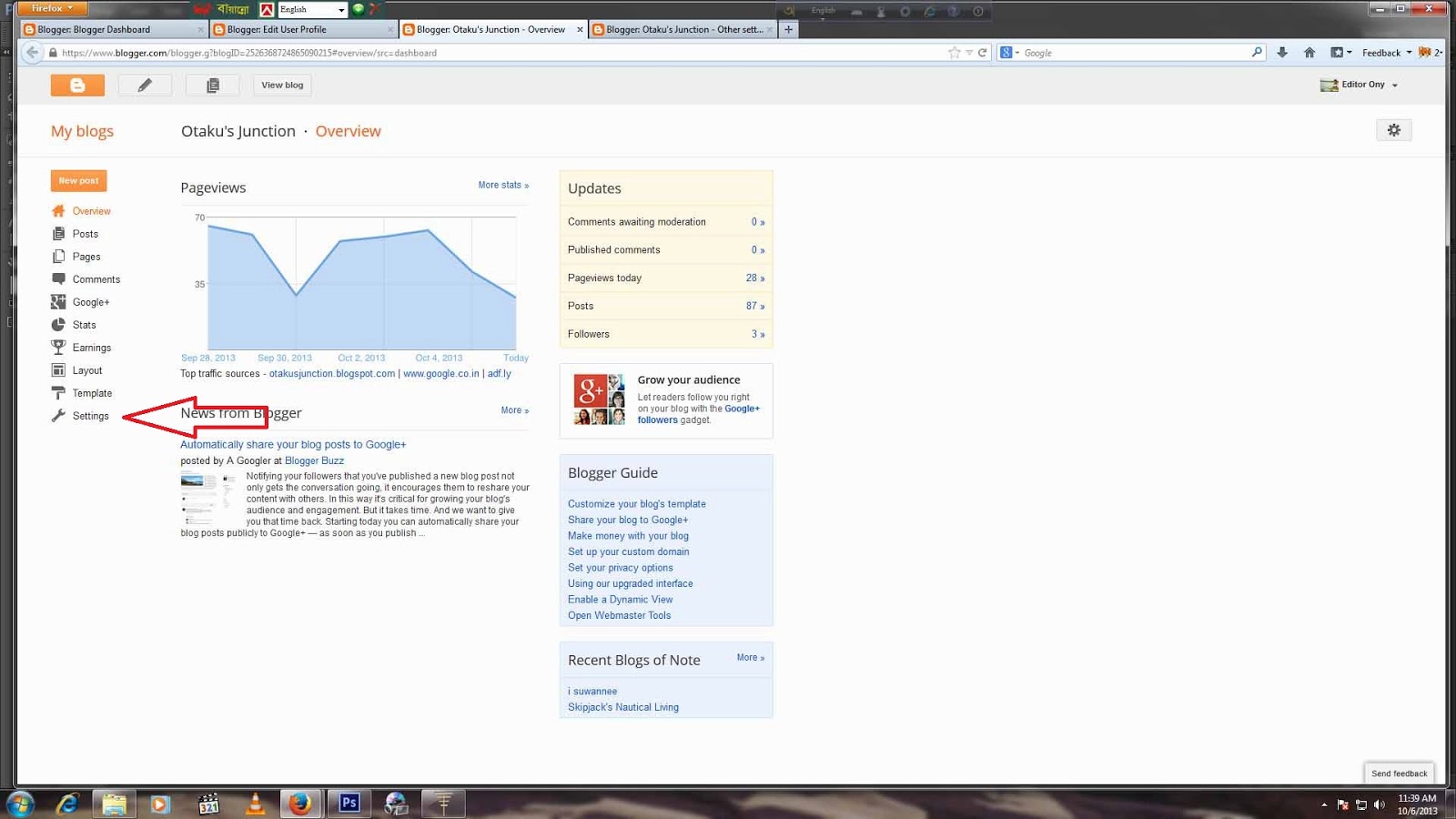The height and width of the screenshot is (819, 1456).
Task: Open Internet Explorer from the taskbar
Action: pyautogui.click(x=67, y=804)
